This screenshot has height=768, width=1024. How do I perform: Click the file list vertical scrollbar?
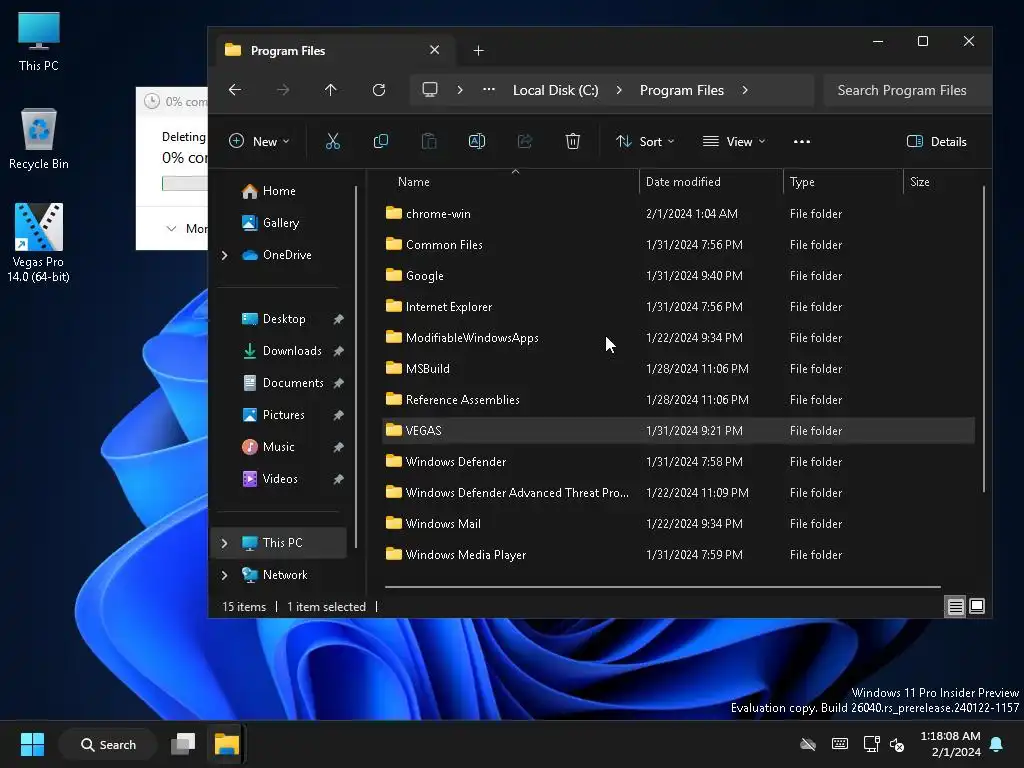pos(983,340)
